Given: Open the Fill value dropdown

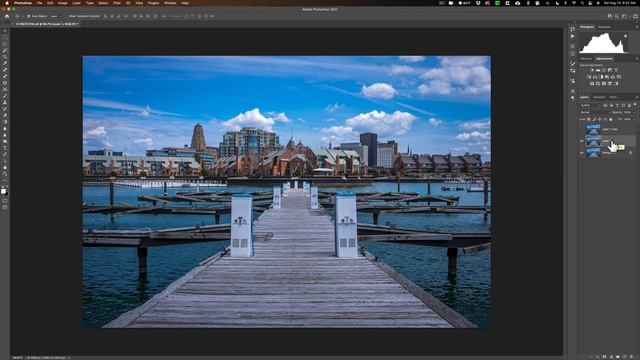Looking at the screenshot, I should (633, 119).
